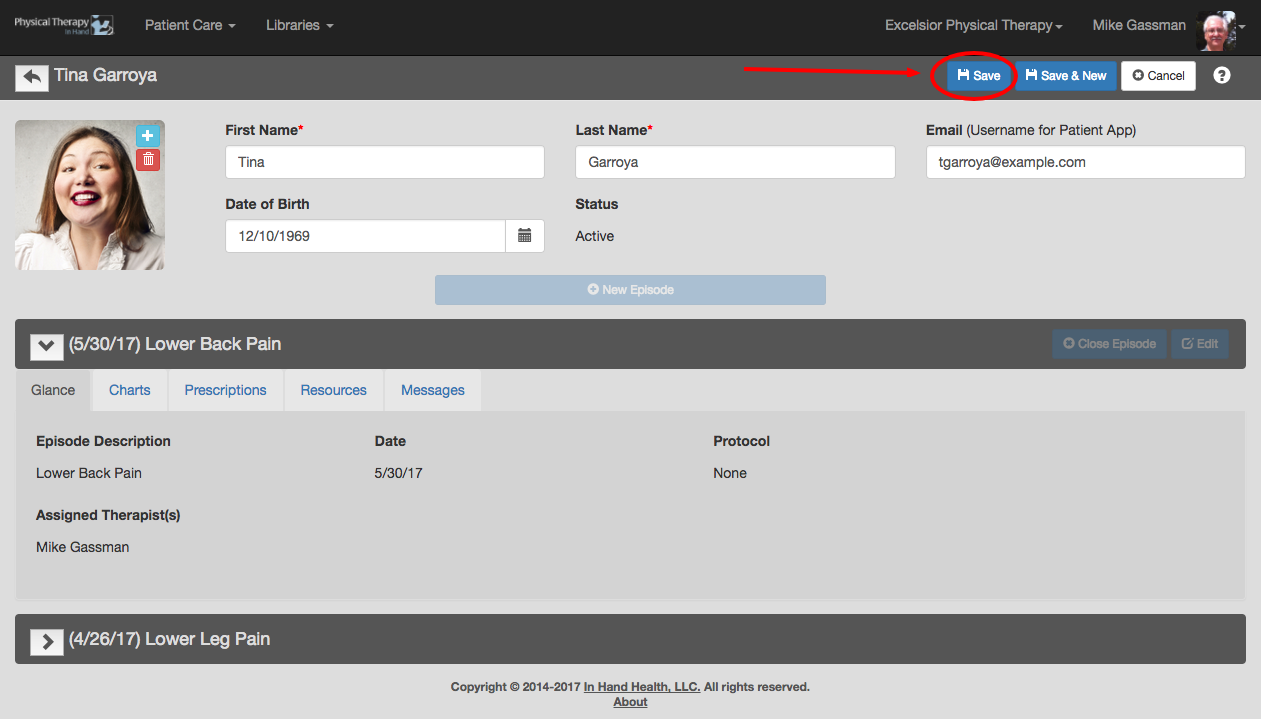Click Mike Gassman's profile picture

[x=1216, y=29]
